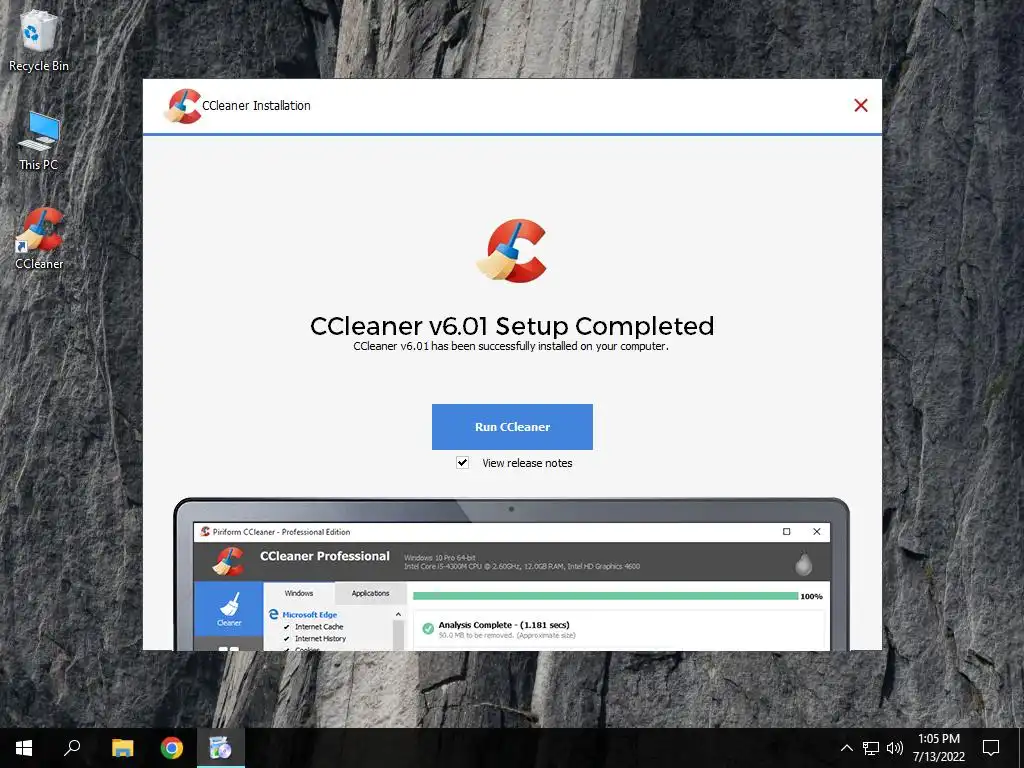This screenshot has height=768, width=1024.
Task: Click the CCleaner Installation title text
Action: pos(256,106)
